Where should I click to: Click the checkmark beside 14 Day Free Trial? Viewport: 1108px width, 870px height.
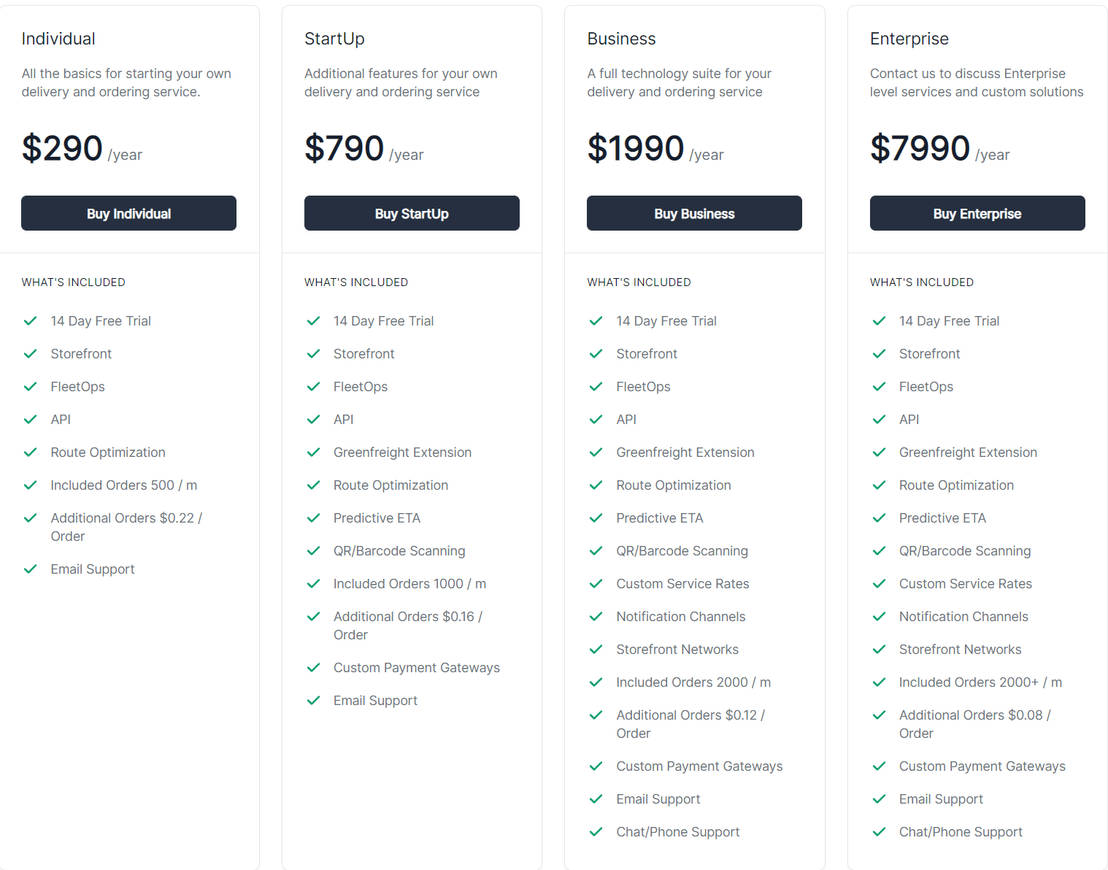[30, 321]
